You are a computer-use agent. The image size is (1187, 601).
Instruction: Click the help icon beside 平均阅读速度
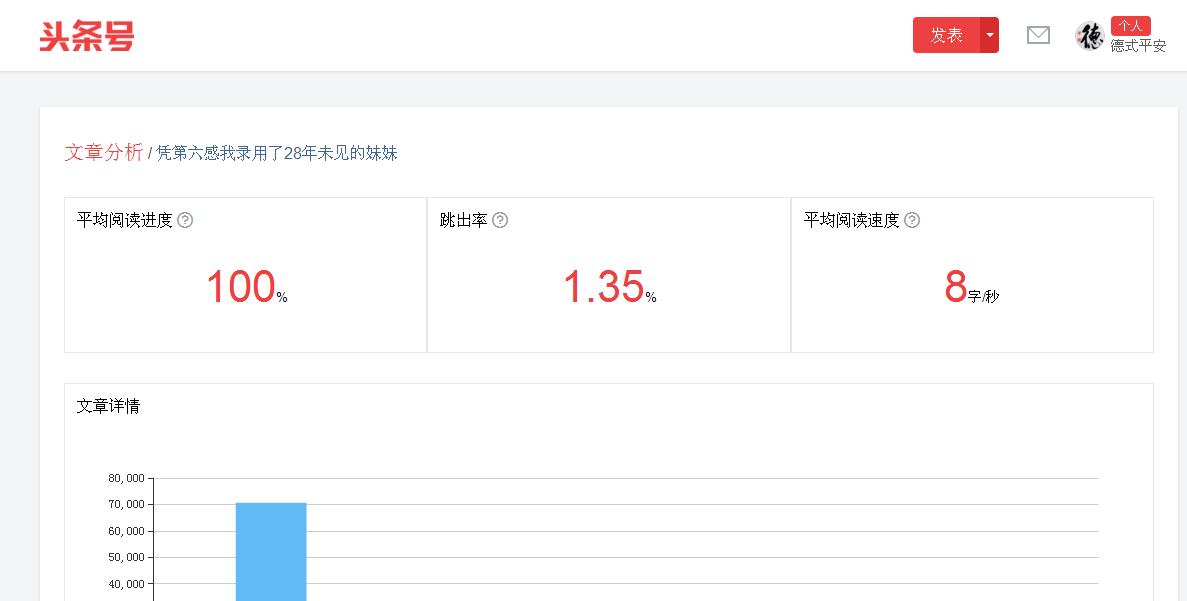(910, 219)
